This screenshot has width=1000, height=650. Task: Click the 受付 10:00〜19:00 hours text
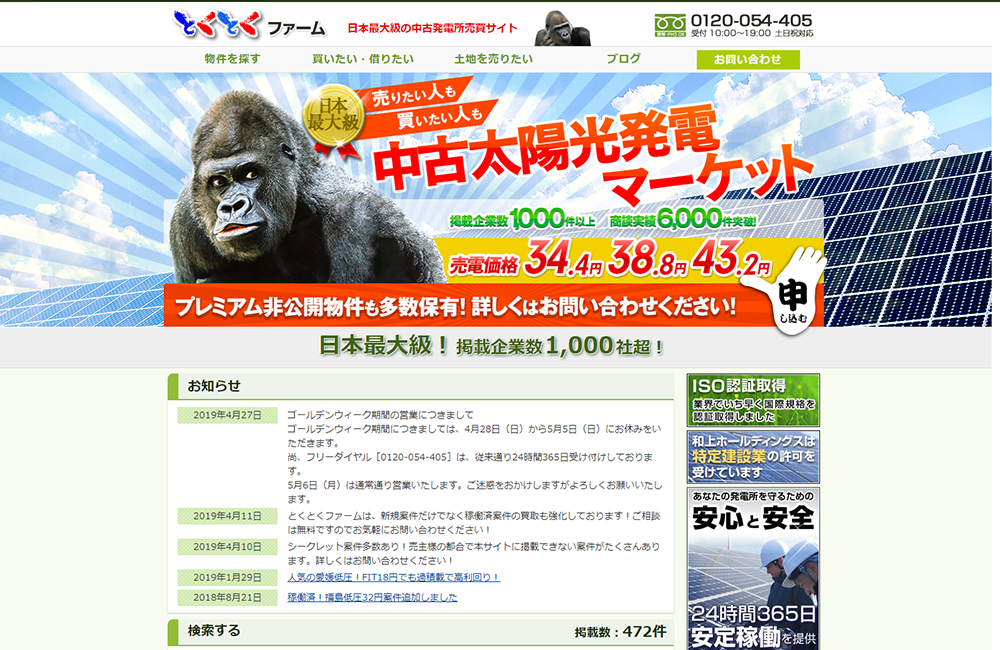tap(752, 34)
